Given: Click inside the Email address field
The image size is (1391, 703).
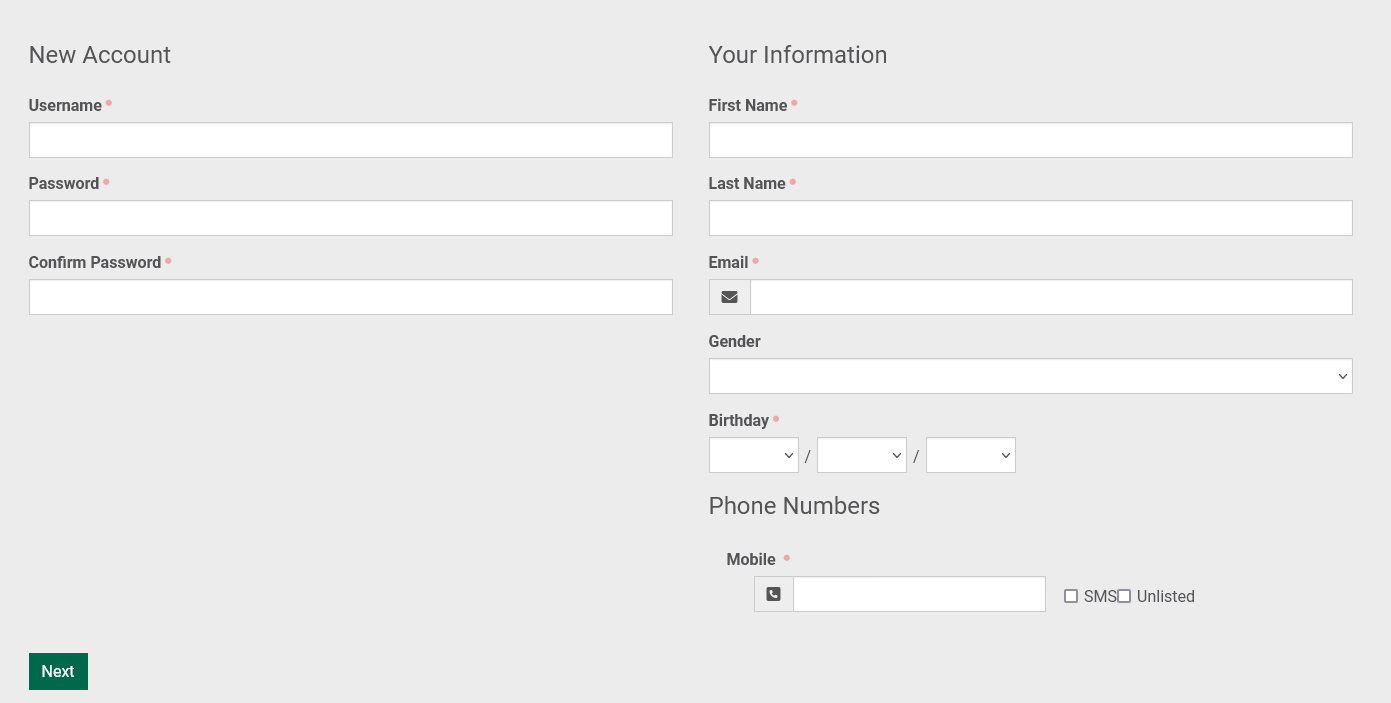Looking at the screenshot, I should 1050,297.
